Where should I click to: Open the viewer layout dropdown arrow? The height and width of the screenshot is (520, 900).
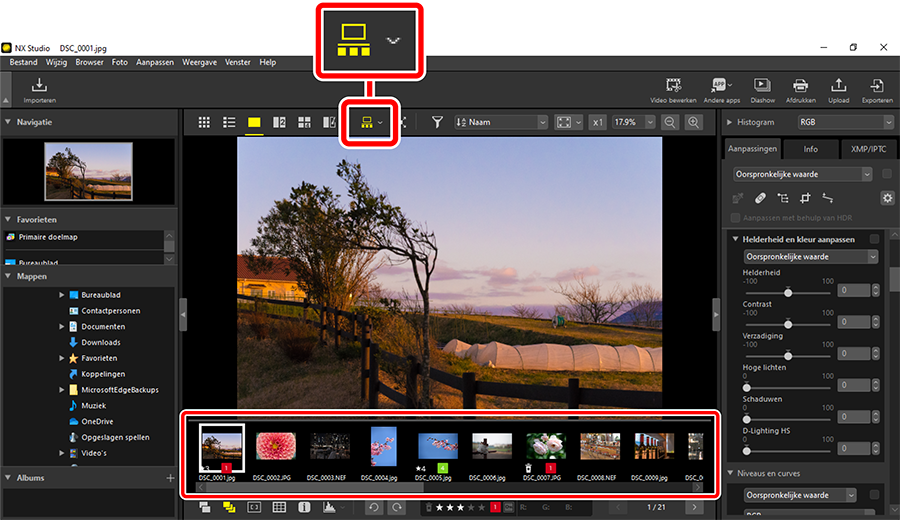point(380,122)
